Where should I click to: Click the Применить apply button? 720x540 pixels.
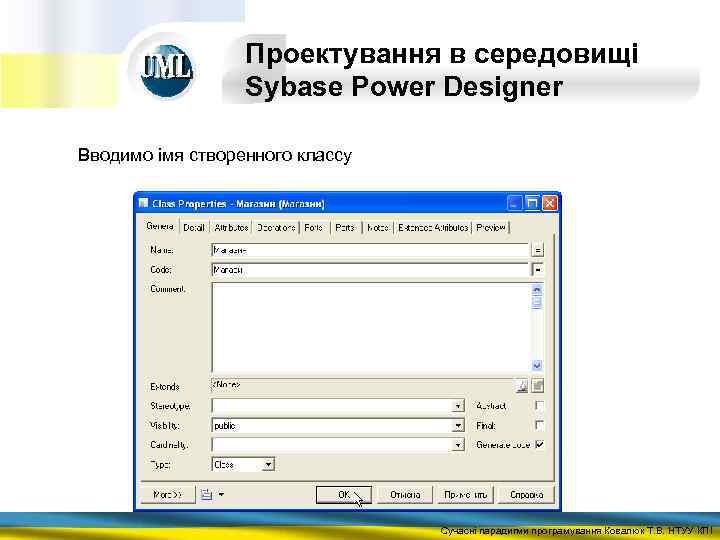(x=465, y=495)
